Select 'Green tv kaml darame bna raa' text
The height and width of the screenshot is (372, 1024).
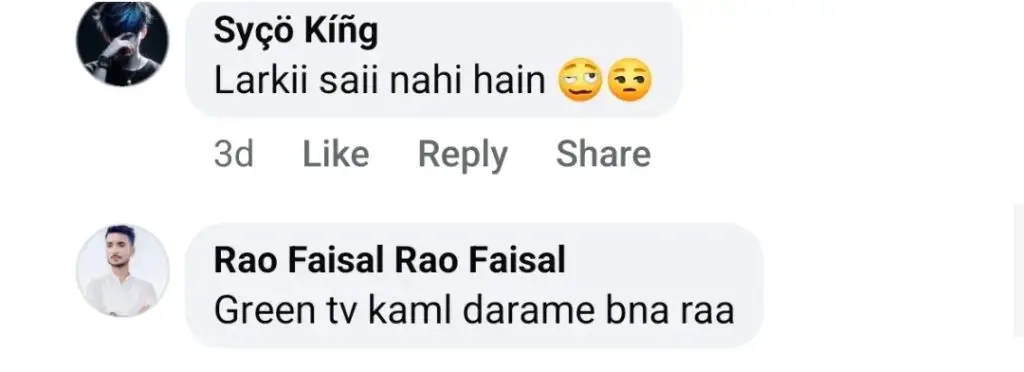[x=474, y=311]
